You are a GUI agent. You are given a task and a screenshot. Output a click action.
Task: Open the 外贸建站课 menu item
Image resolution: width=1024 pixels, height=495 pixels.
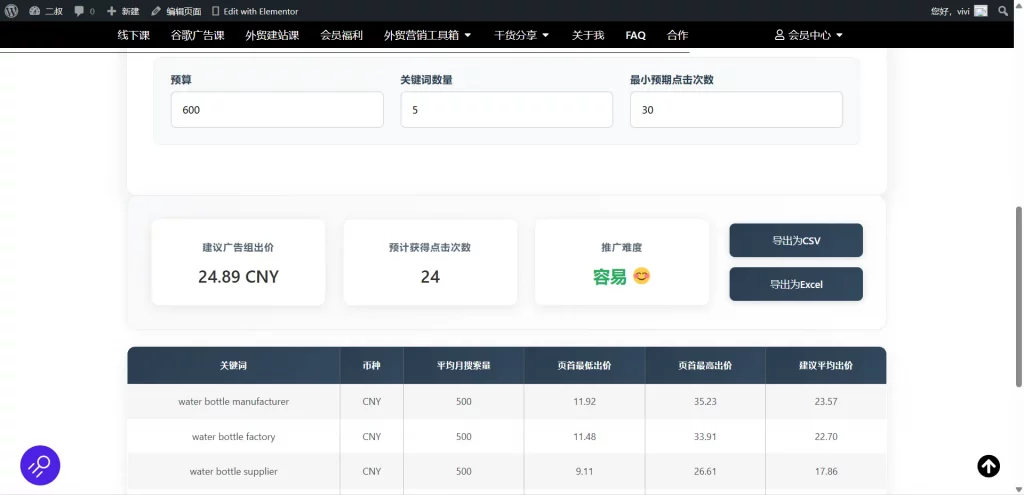click(x=272, y=35)
